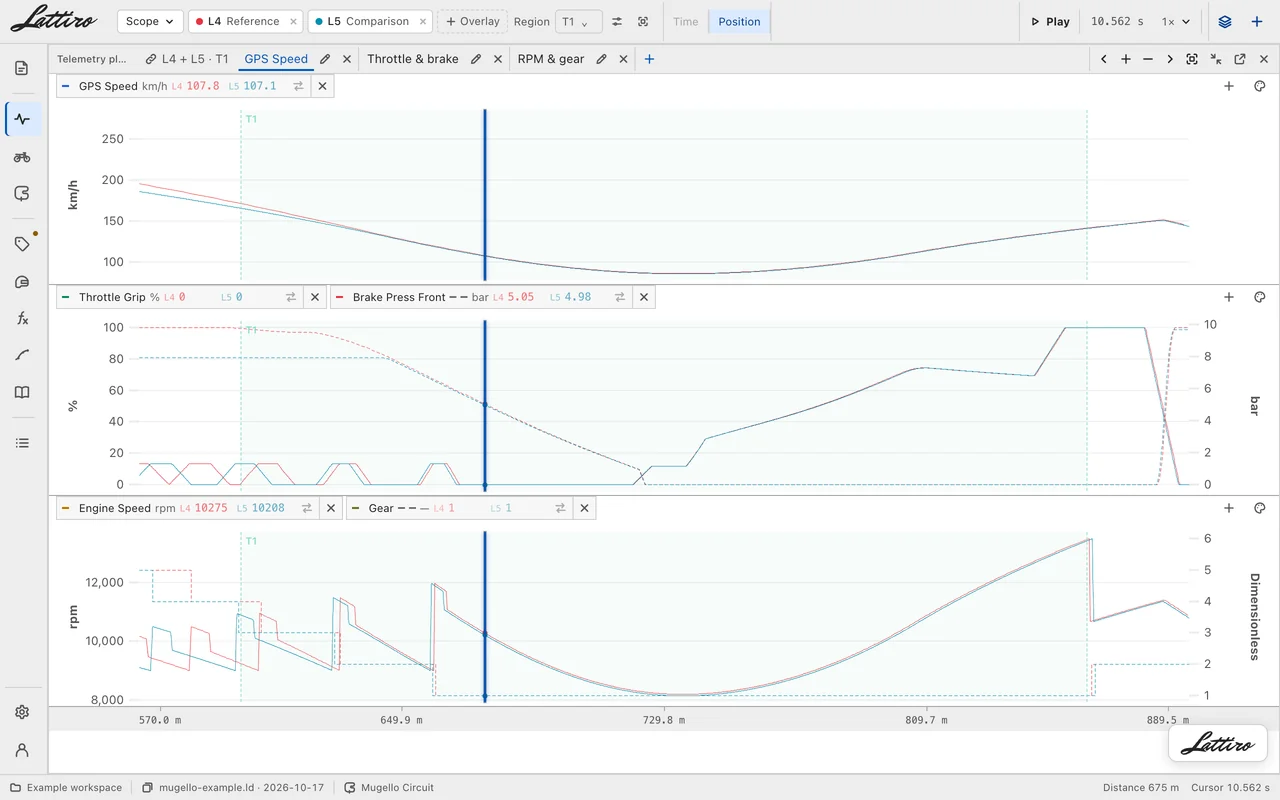This screenshot has width=1280, height=800.
Task: Collapse panel with inward arrows icon
Action: coord(1216,59)
